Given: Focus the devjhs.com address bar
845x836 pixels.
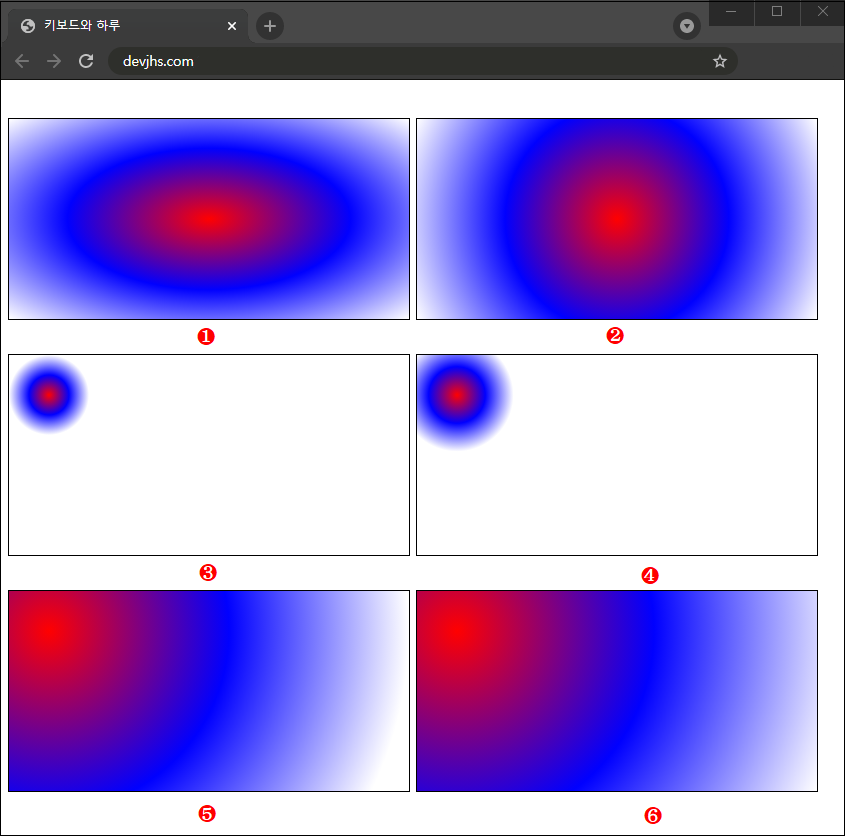Looking at the screenshot, I should [x=422, y=61].
